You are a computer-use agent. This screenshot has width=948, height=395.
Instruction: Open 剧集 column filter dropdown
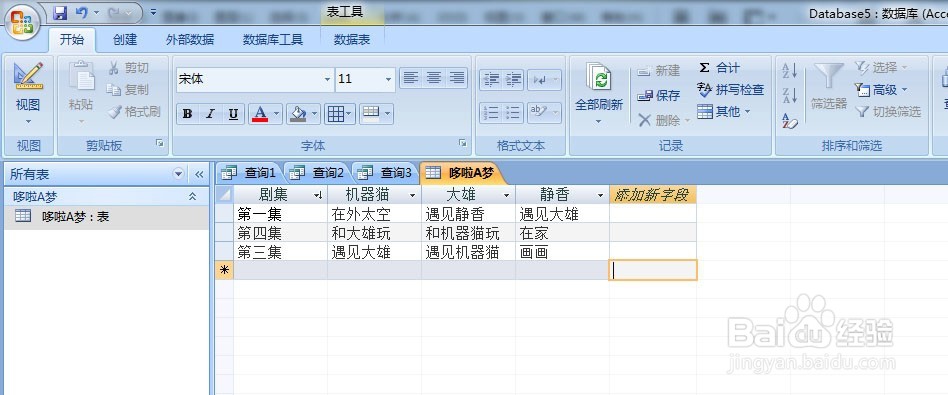318,195
